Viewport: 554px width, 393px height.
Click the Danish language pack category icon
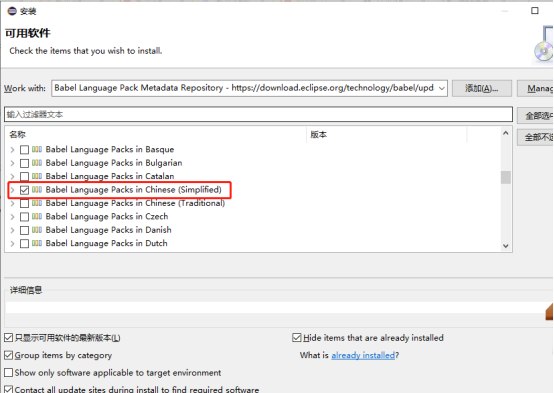pyautogui.click(x=37, y=230)
